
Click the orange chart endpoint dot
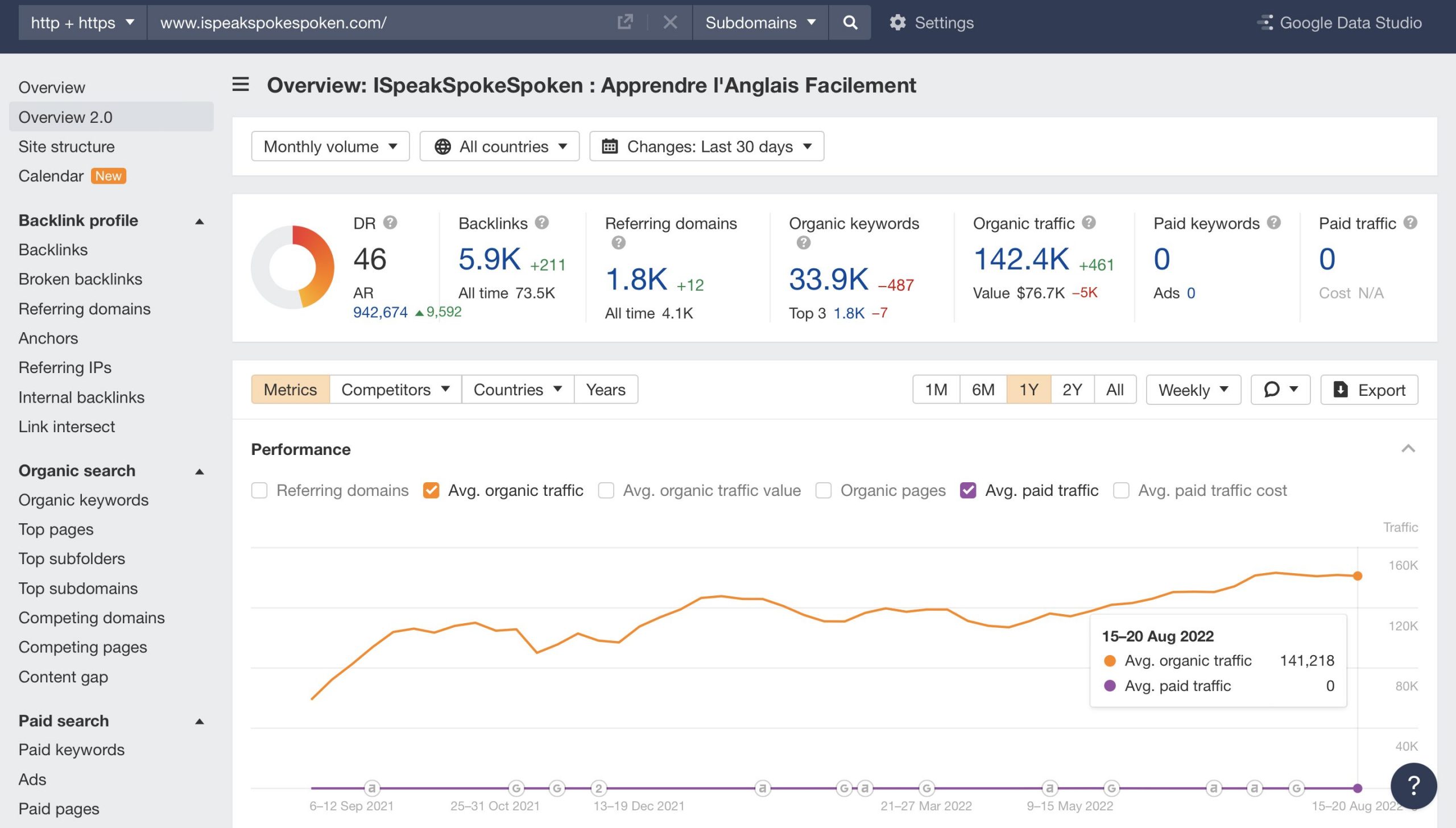[x=1358, y=576]
